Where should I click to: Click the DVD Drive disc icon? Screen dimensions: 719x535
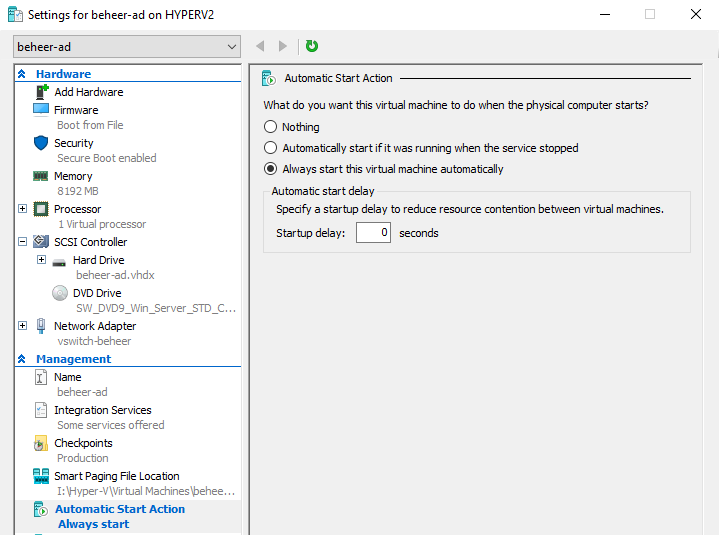[x=60, y=293]
